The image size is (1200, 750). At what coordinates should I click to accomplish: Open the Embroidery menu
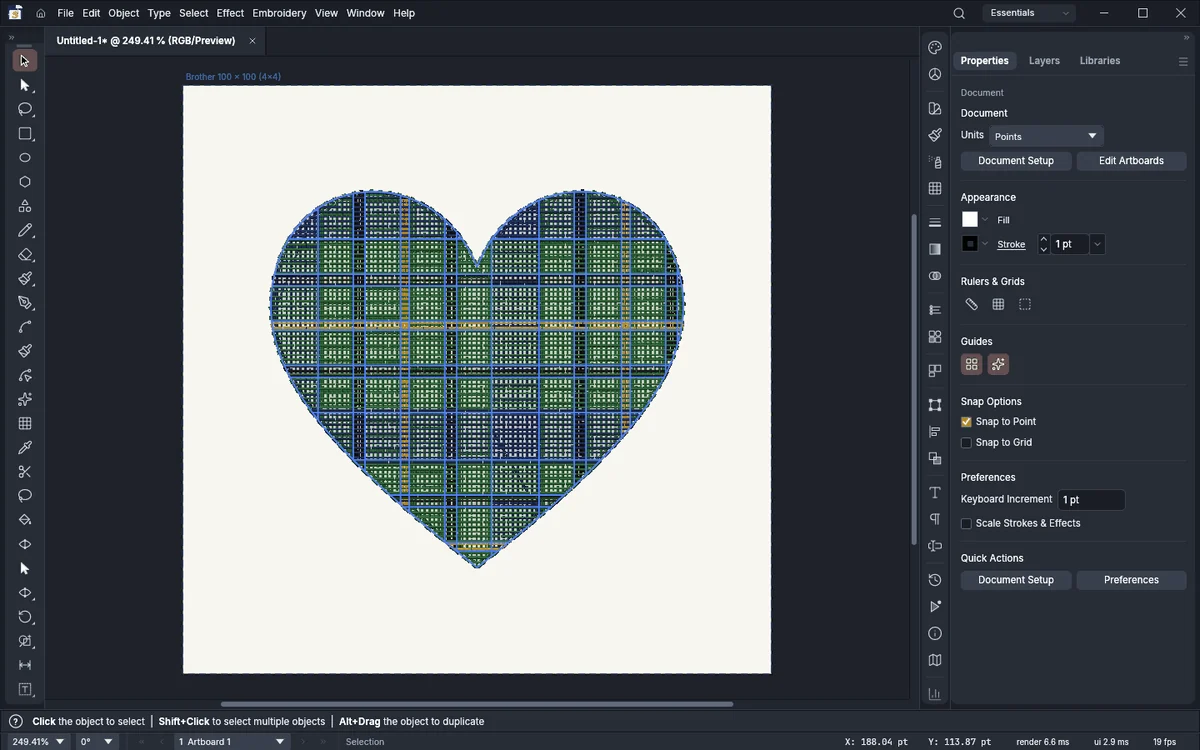coord(279,13)
